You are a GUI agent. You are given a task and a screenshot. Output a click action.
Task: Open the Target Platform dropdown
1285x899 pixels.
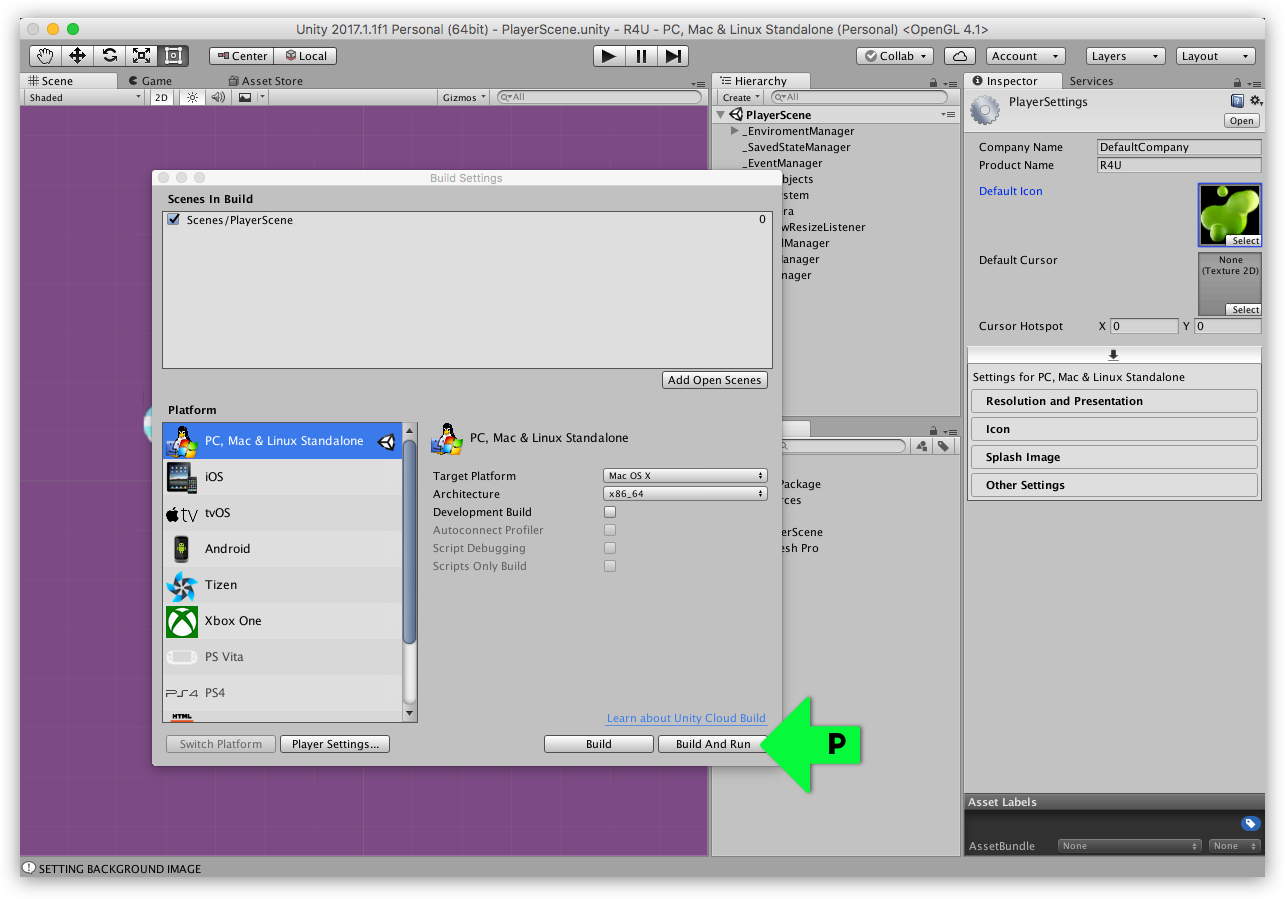(685, 476)
